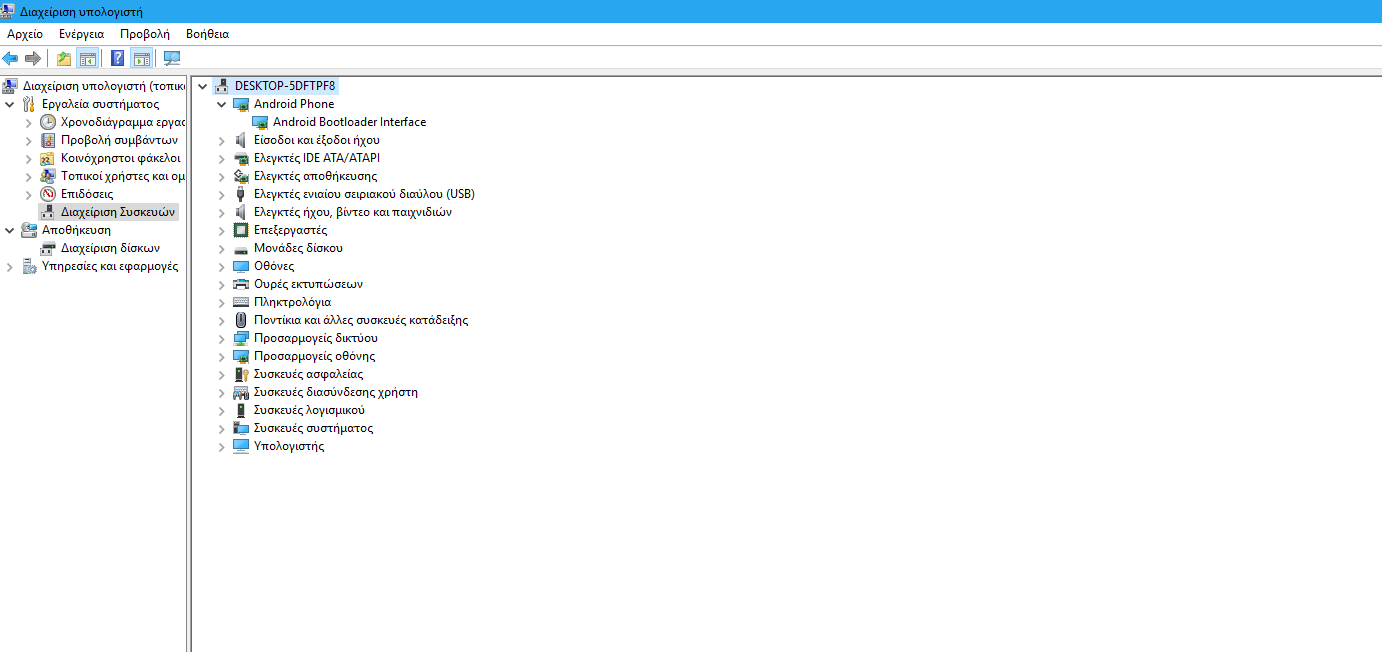Open the Προβολή menu
Image resolution: width=1382 pixels, height=652 pixels.
145,34
